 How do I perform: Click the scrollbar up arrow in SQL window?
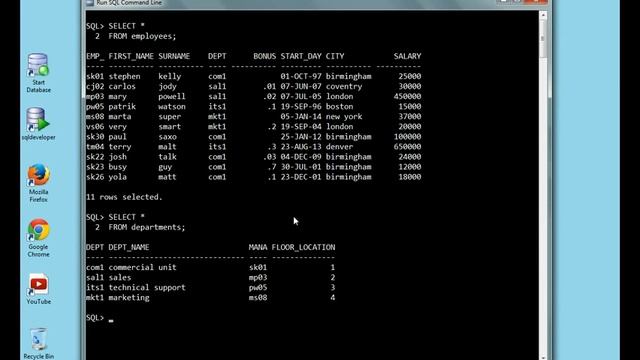click(543, 16)
